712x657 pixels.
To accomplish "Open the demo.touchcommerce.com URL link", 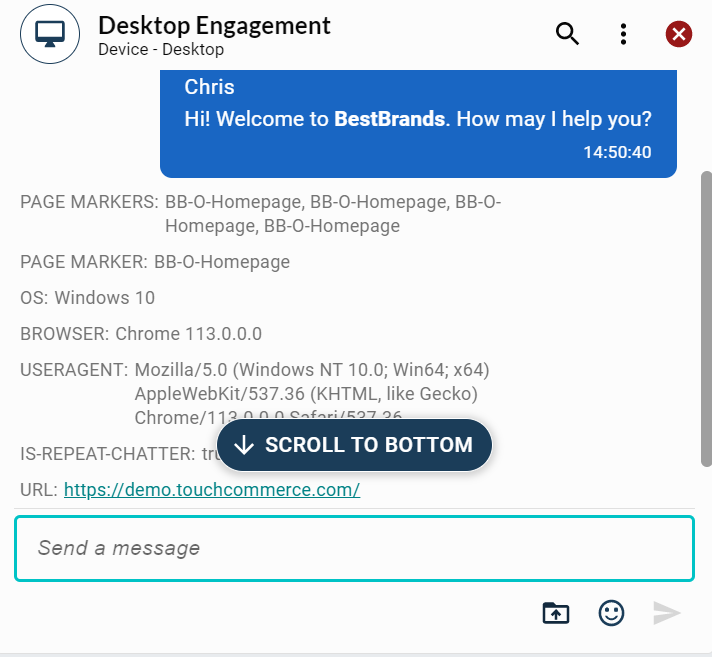I will coord(211,490).
